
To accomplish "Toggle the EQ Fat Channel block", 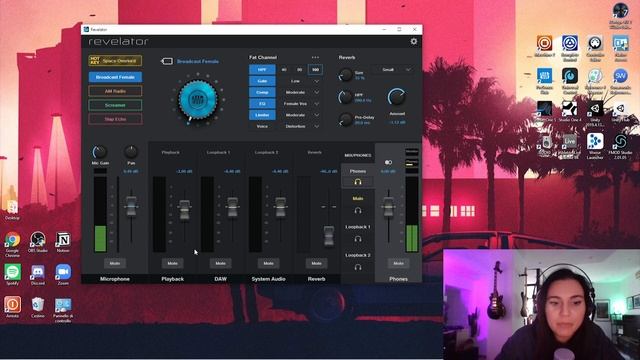I will click(x=262, y=104).
